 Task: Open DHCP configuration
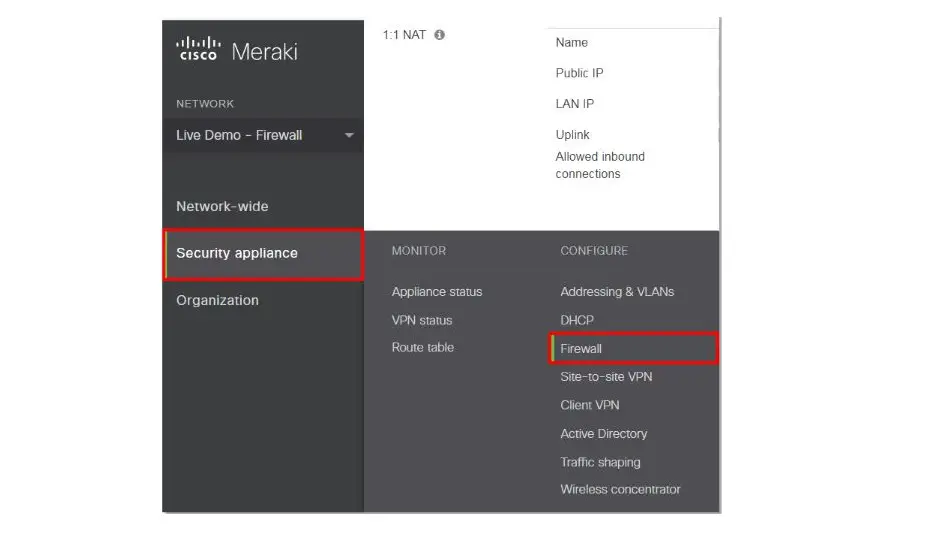coord(576,320)
